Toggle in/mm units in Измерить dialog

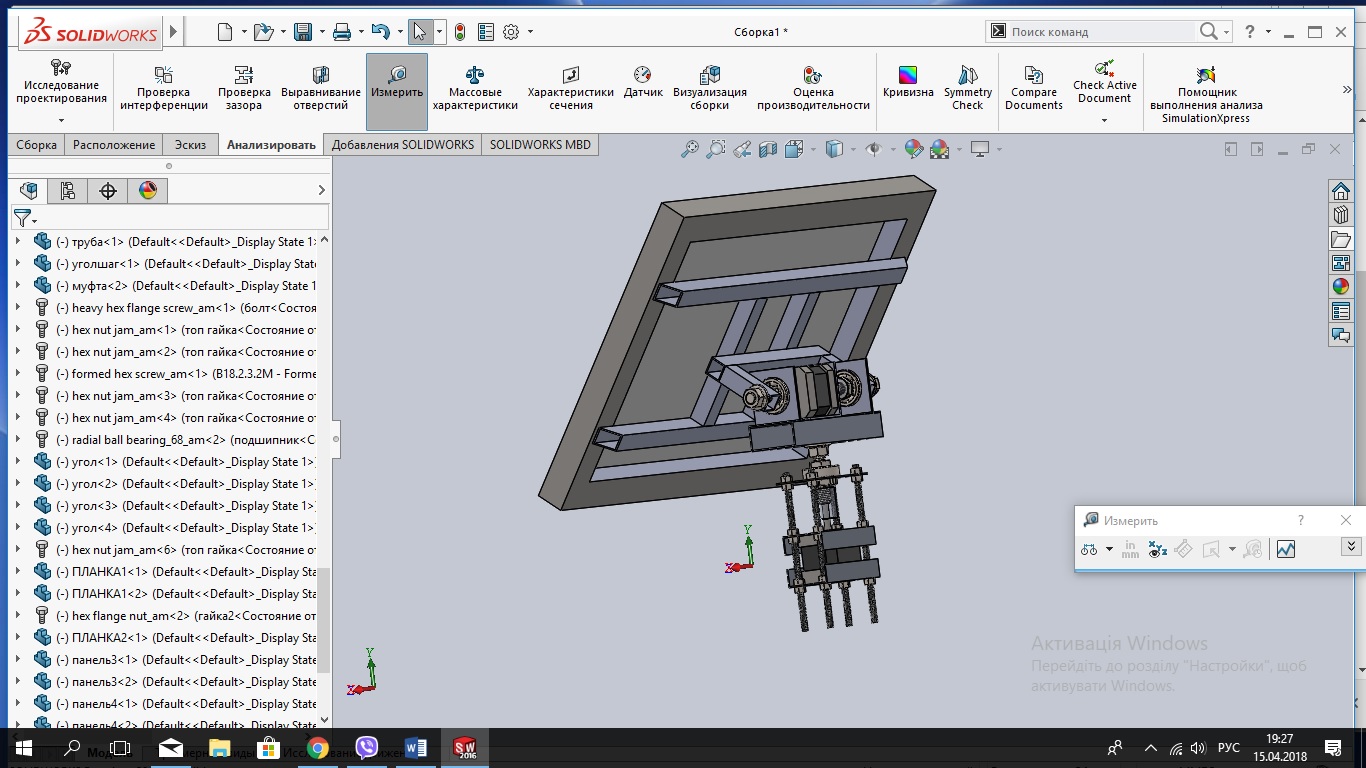point(1131,549)
